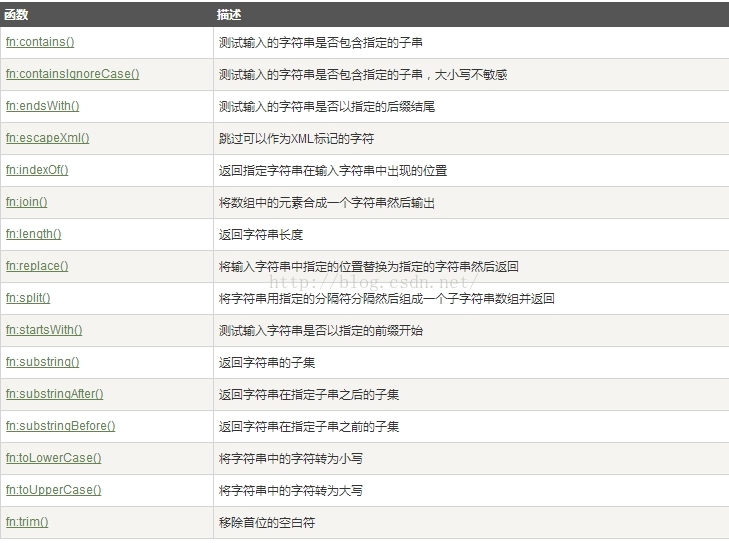Select description 返回指定字符串在输入字符串中出现的位置
Image resolution: width=729 pixels, height=543 pixels.
pyautogui.click(x=333, y=171)
